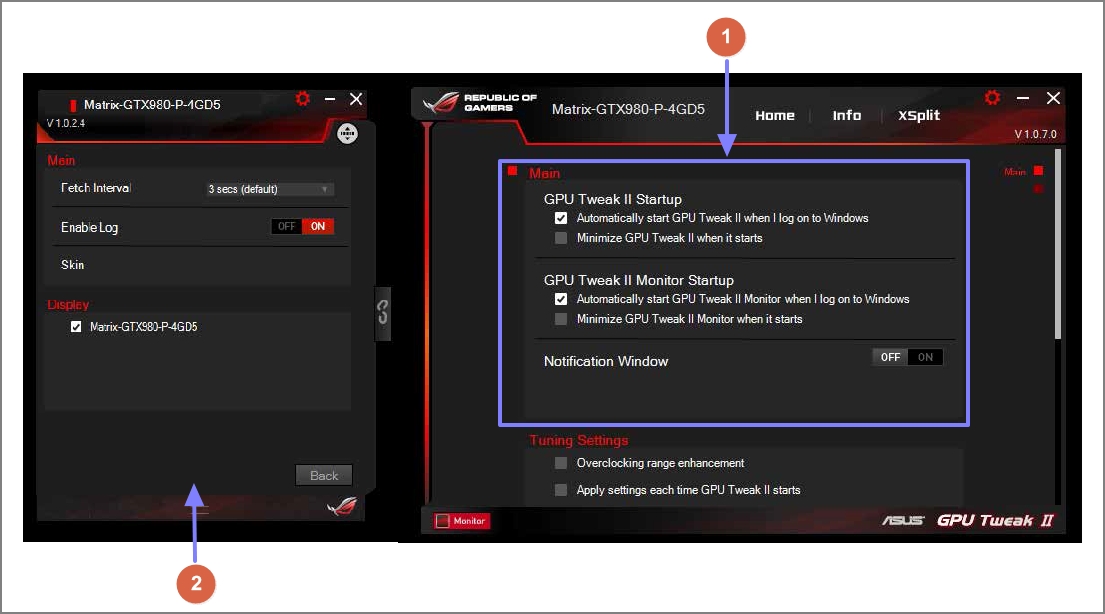Open Fetch Interval dropdown
Image resolution: width=1105 pixels, height=614 pixels.
(269, 189)
